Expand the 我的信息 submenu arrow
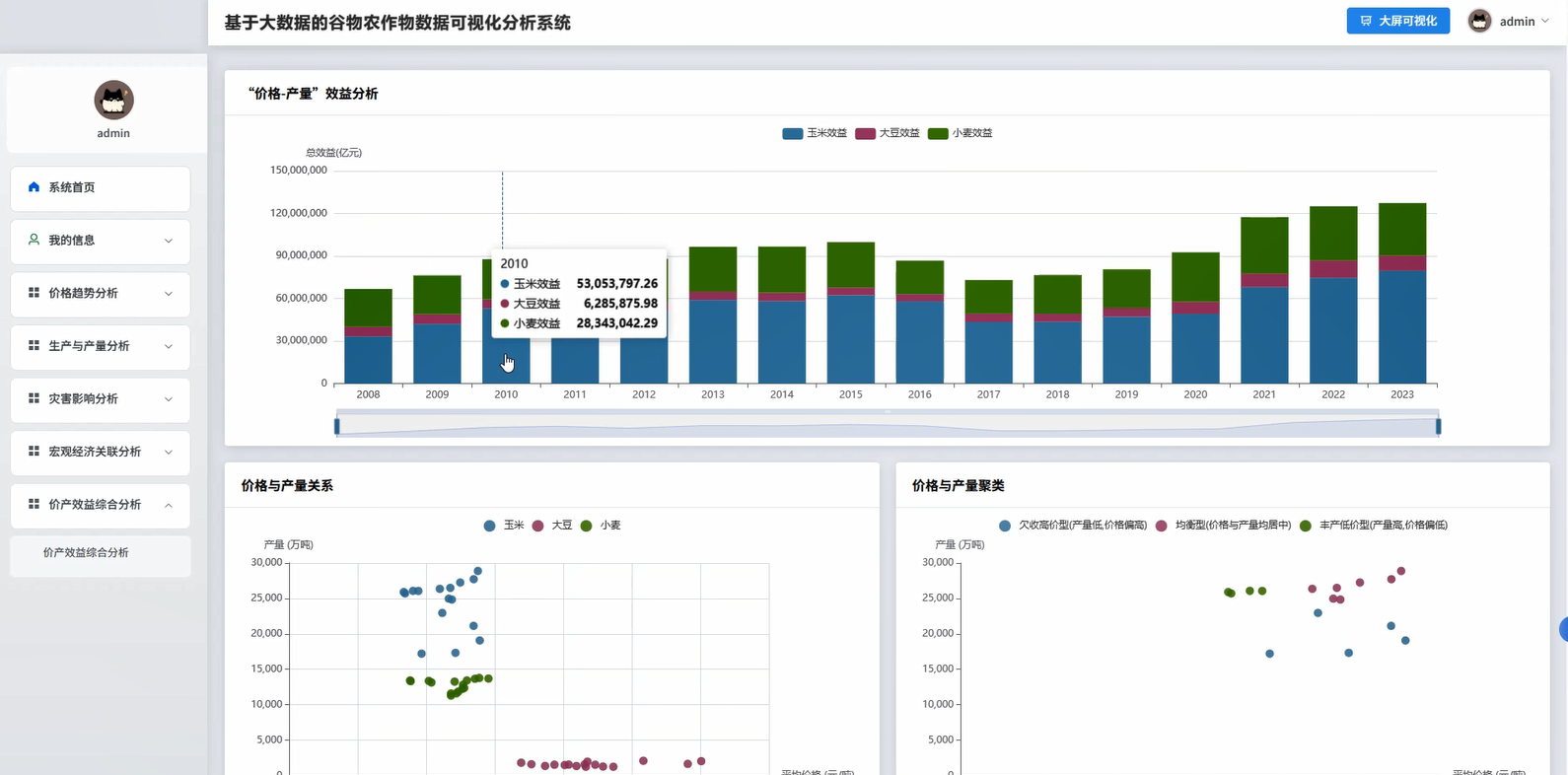Screen dimensions: 1568x775 (x=169, y=241)
